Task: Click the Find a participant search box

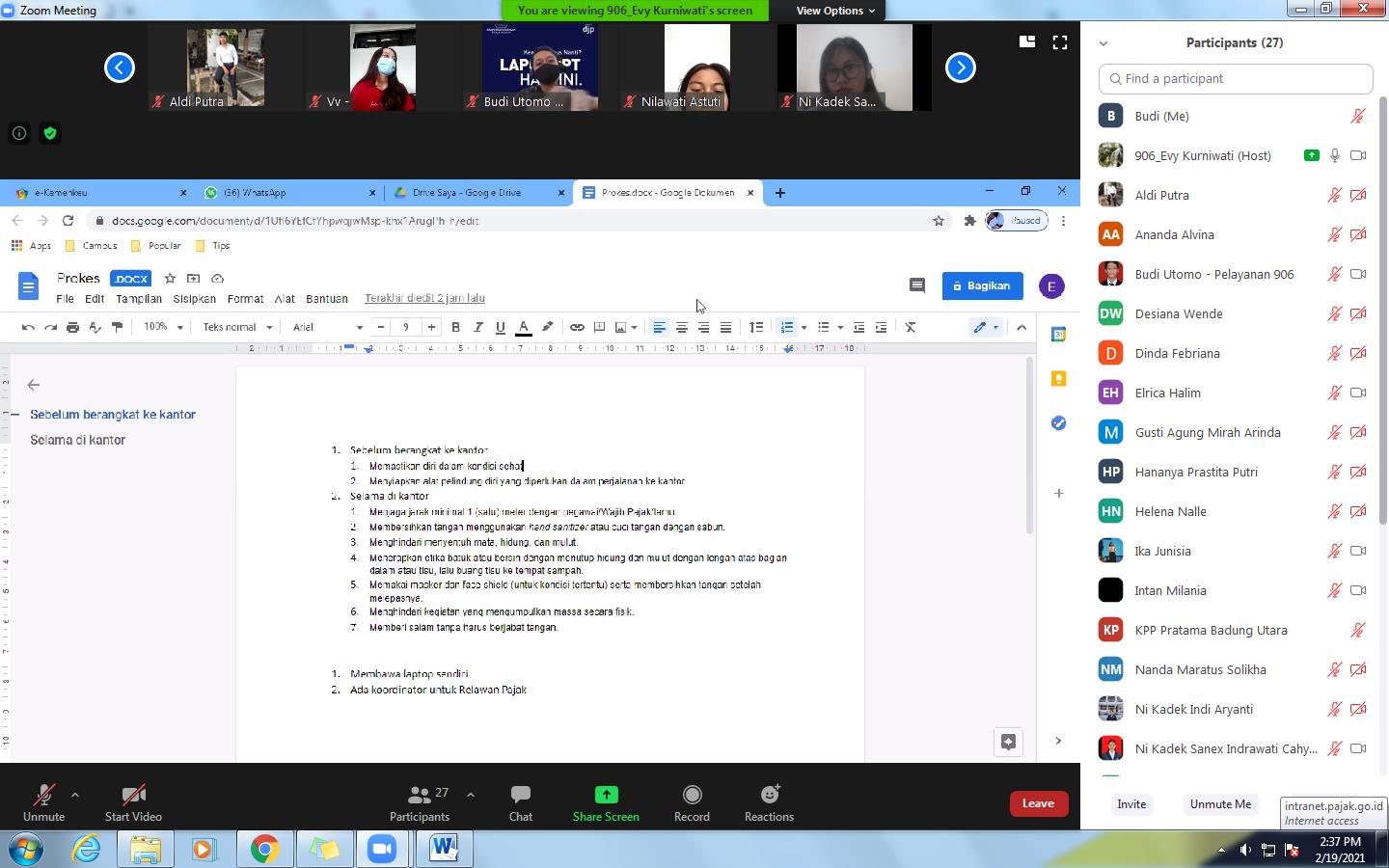Action: coord(1236,79)
